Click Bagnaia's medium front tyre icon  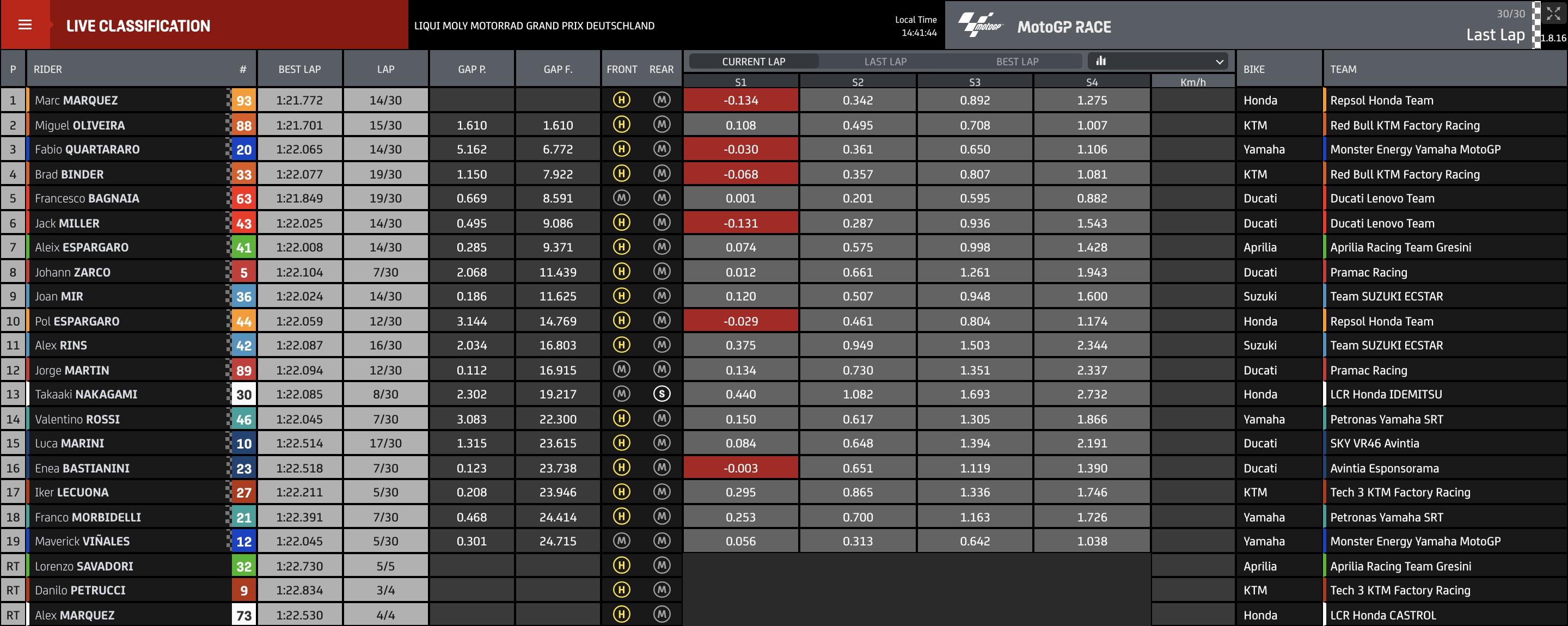[x=621, y=198]
